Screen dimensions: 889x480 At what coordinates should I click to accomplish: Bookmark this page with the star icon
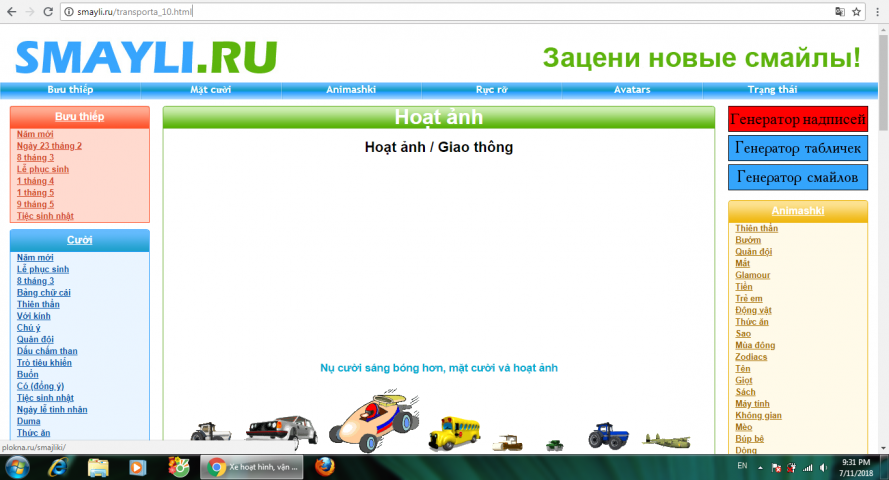pyautogui.click(x=856, y=12)
